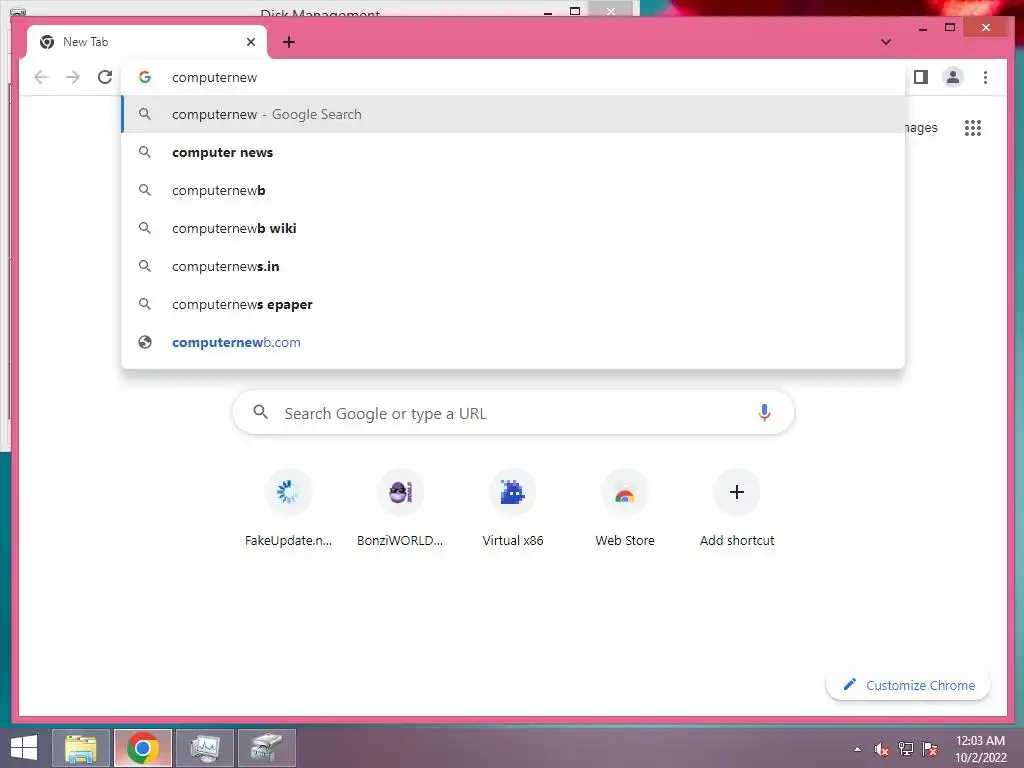Open the BonziWORLD shortcut
The height and width of the screenshot is (768, 1024).
(x=400, y=508)
